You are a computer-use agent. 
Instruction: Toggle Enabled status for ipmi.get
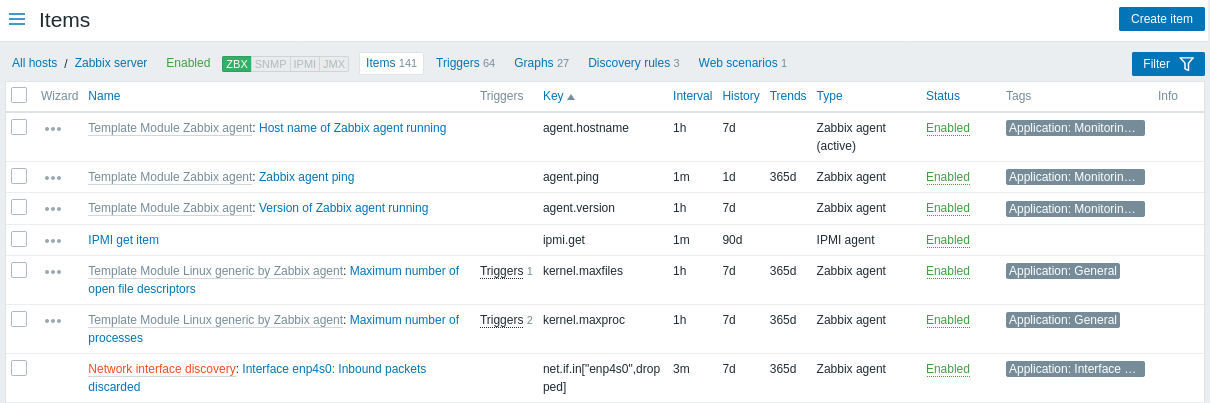pyautogui.click(x=948, y=240)
